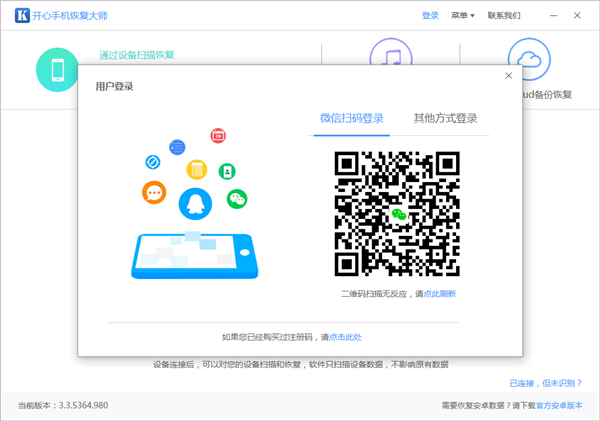Open the 登录 login link in title bar
This screenshot has width=600, height=421.
point(430,16)
